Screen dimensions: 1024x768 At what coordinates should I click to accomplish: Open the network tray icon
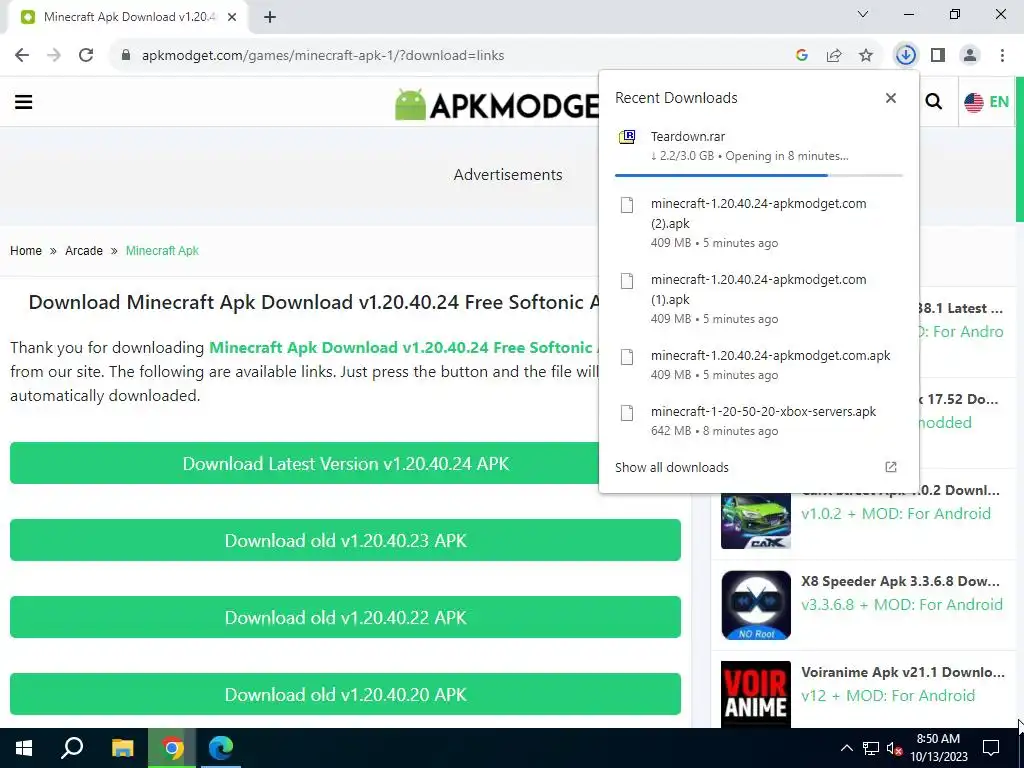[x=871, y=748]
